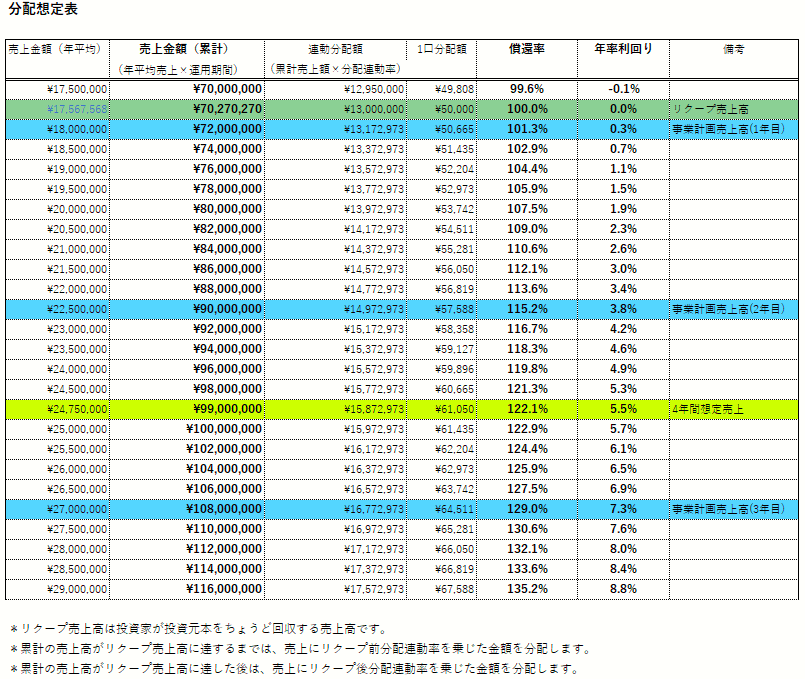Screen dimensions: 805x679
Task: Select the 連動分配額 header cell
Action: coord(336,48)
